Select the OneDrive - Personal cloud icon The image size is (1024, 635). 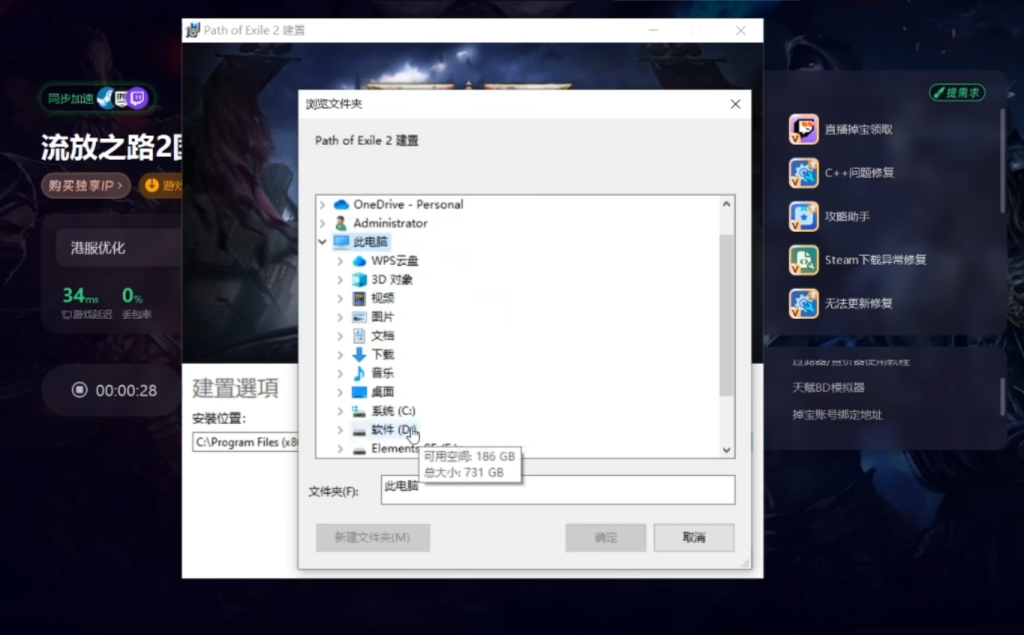coord(341,204)
